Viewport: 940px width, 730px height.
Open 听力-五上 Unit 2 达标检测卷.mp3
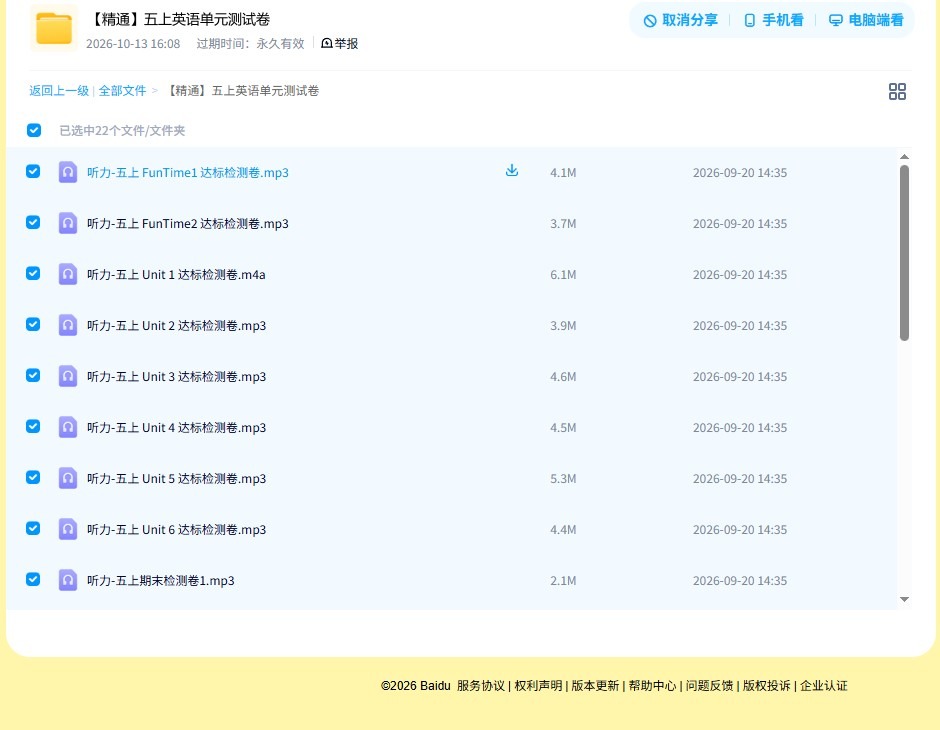point(176,325)
